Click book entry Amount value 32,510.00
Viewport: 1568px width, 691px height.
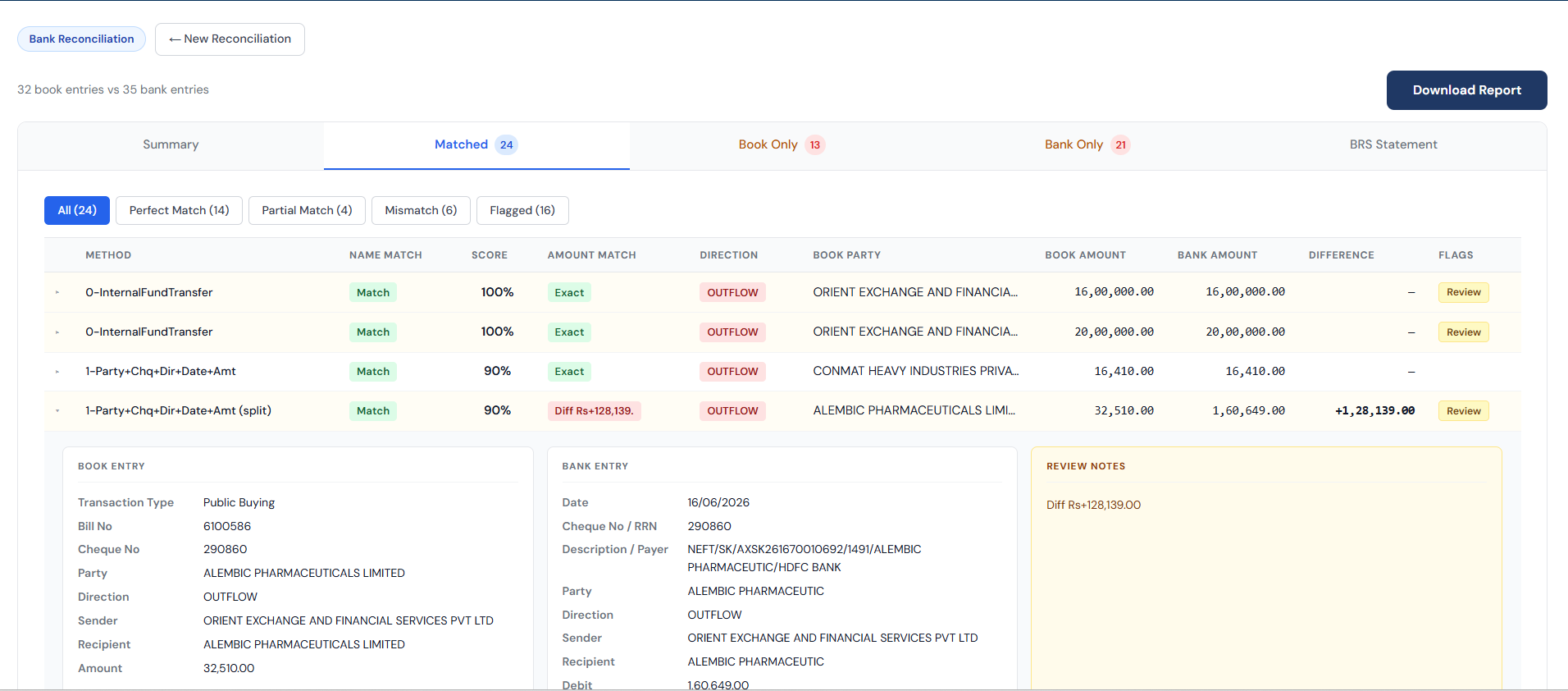coord(229,669)
